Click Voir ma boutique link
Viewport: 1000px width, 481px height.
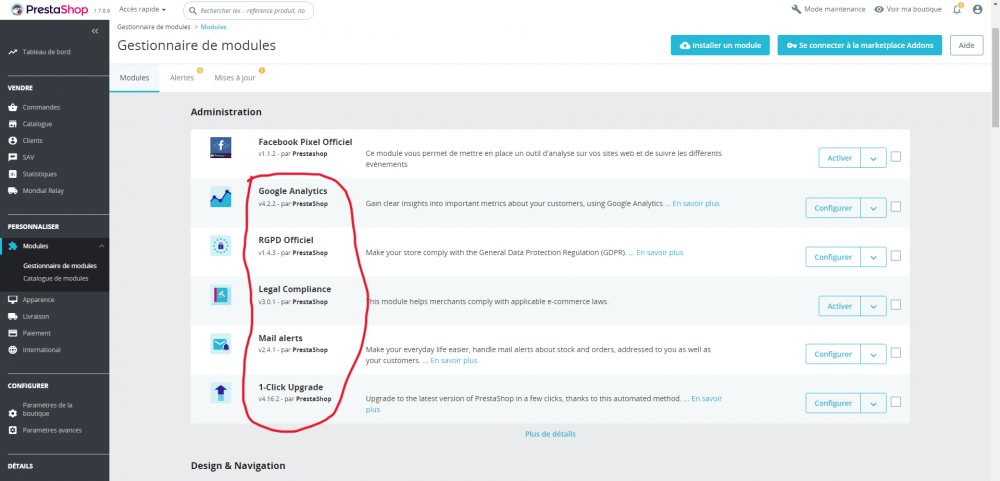tap(909, 10)
